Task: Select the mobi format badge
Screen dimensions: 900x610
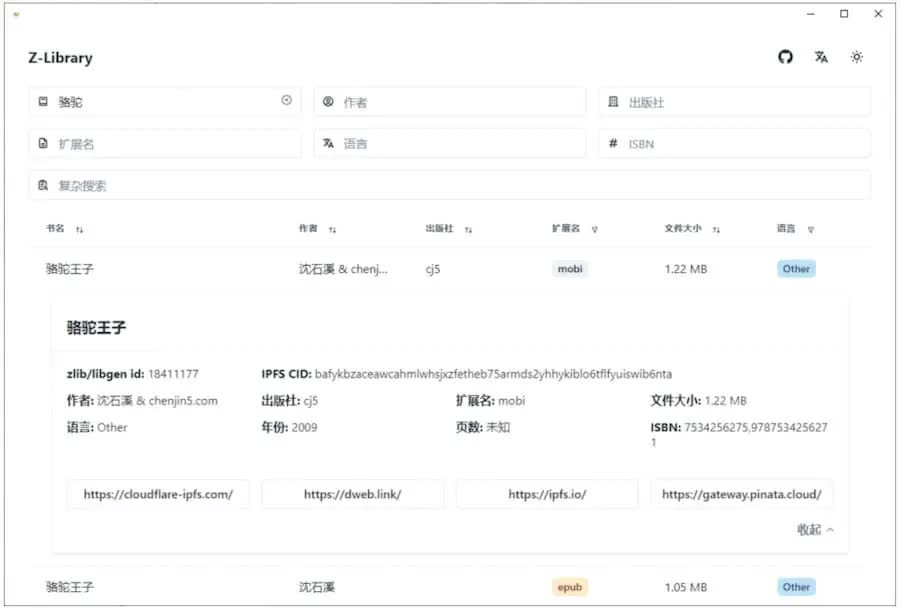Action: pyautogui.click(x=569, y=268)
